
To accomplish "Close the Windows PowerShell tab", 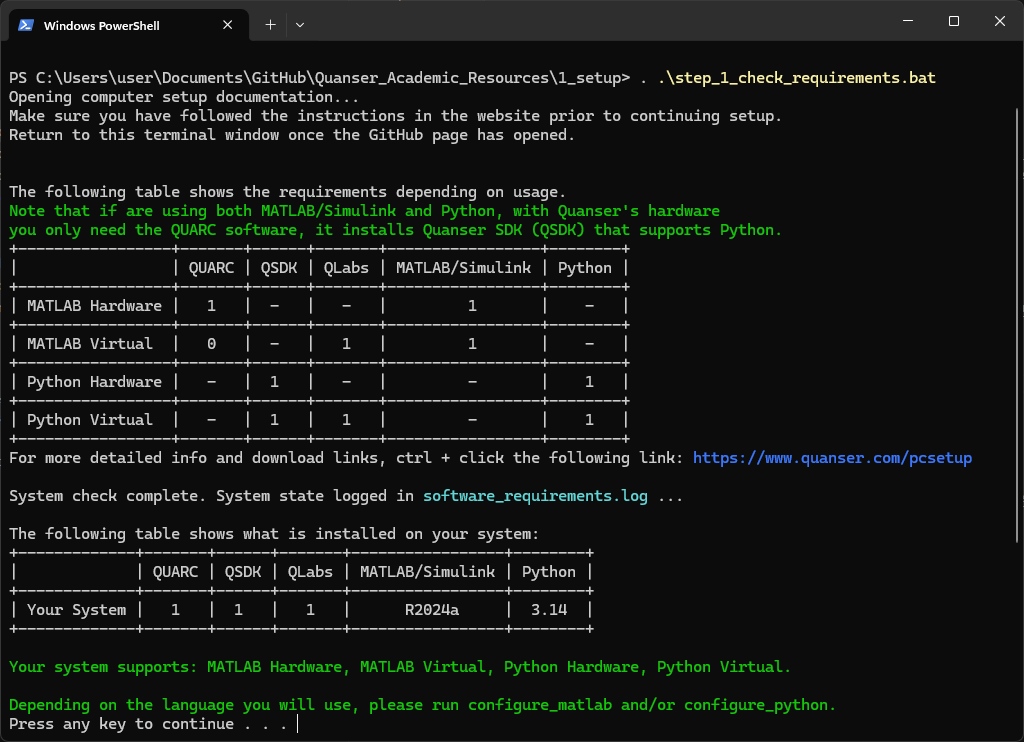I will click(x=227, y=25).
